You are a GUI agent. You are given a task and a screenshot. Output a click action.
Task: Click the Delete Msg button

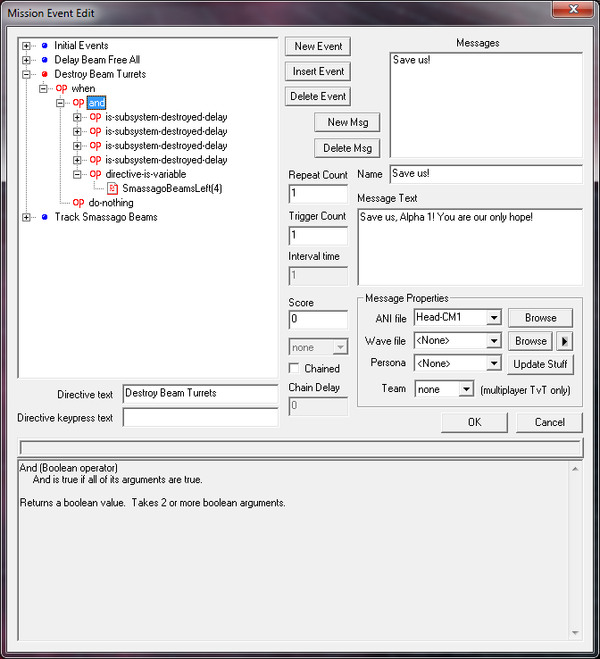pos(346,148)
